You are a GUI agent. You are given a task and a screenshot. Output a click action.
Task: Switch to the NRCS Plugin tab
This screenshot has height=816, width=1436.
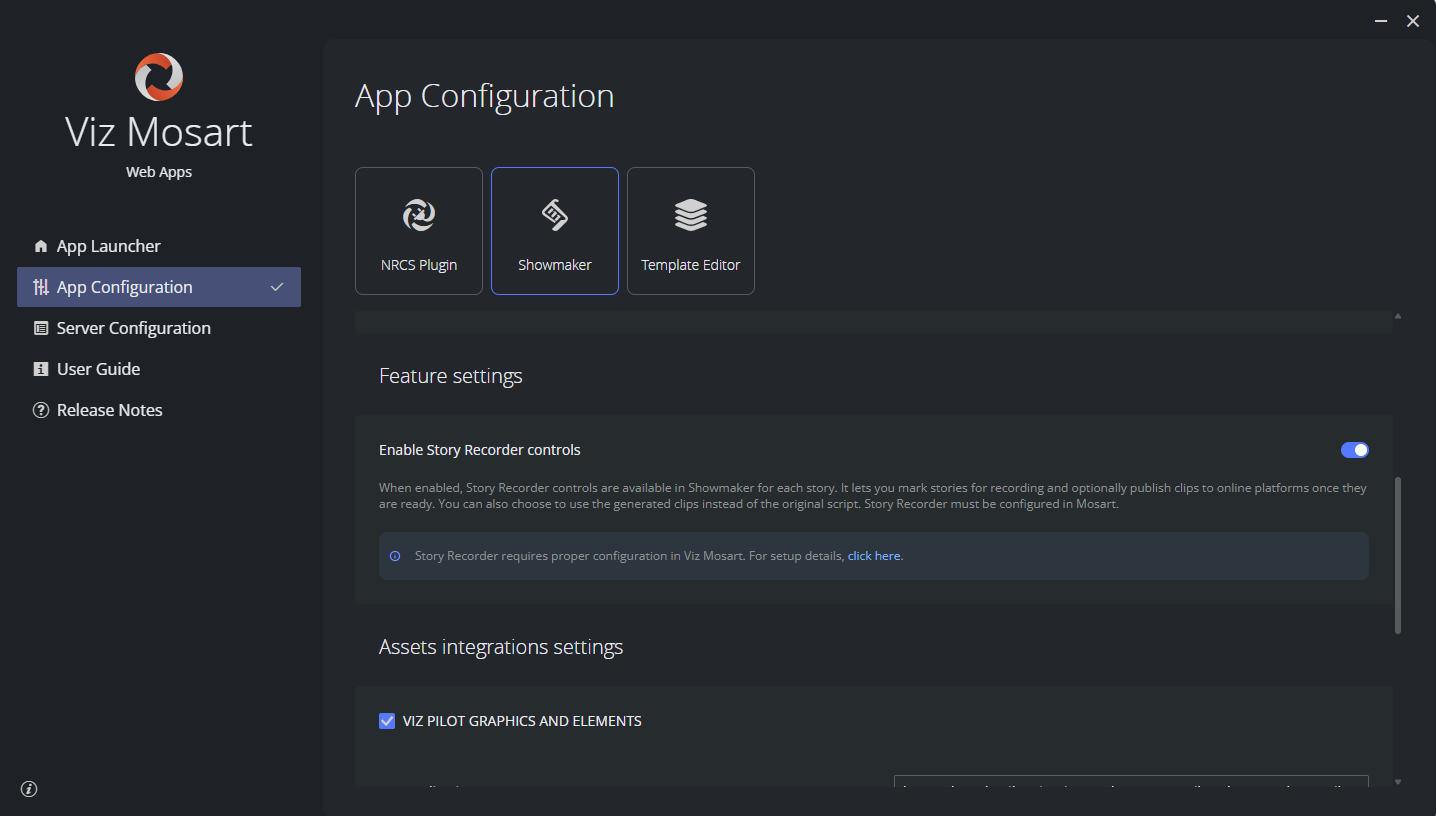tap(419, 231)
